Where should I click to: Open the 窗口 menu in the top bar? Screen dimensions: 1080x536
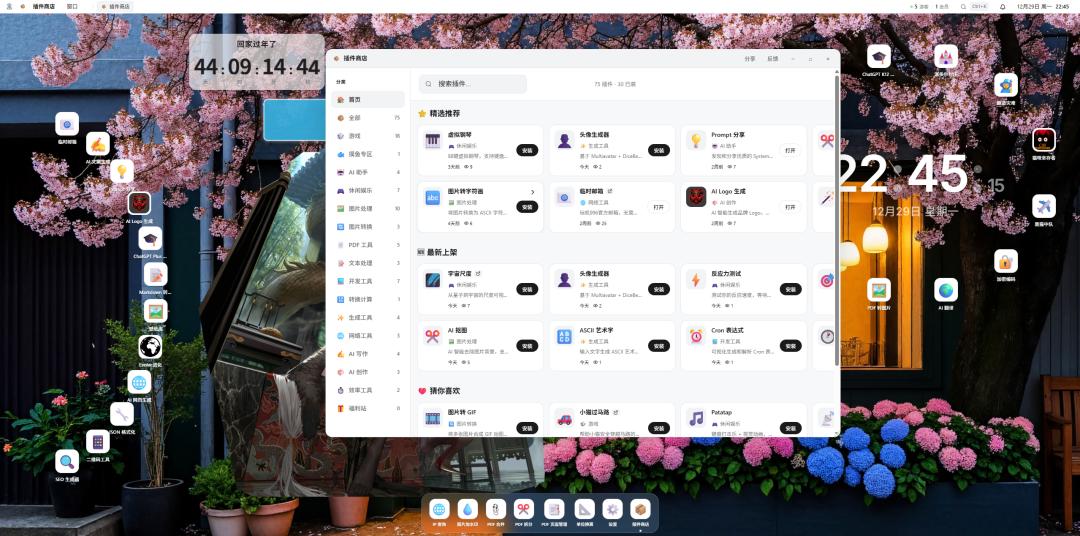72,6
